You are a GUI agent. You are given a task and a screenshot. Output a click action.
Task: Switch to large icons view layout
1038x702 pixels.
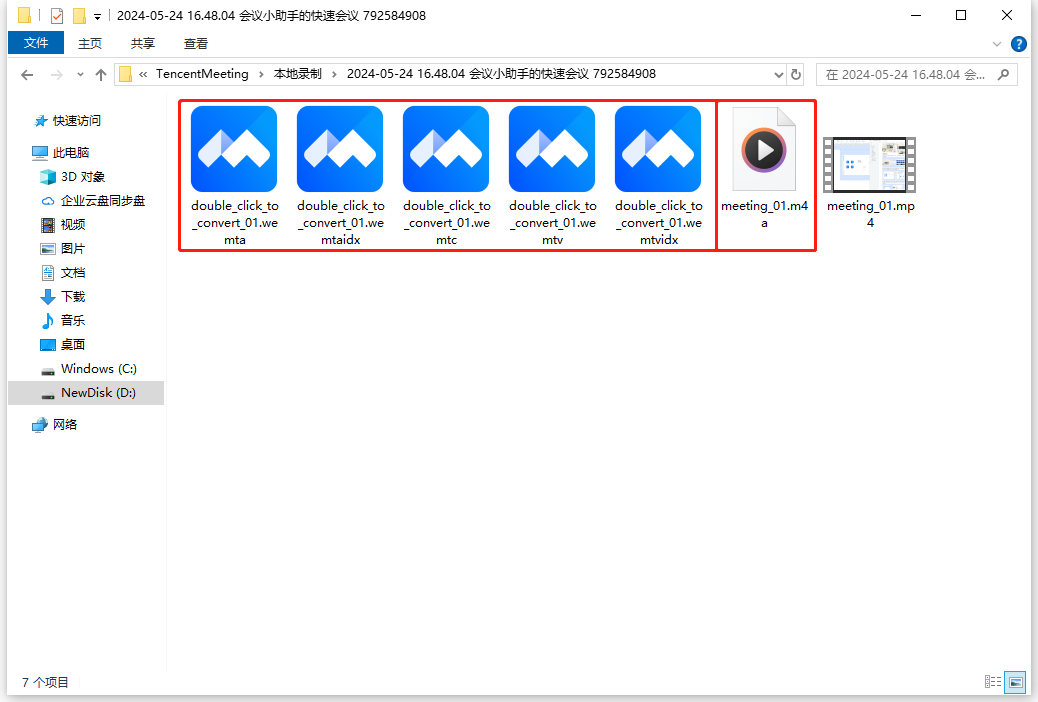coord(1015,681)
